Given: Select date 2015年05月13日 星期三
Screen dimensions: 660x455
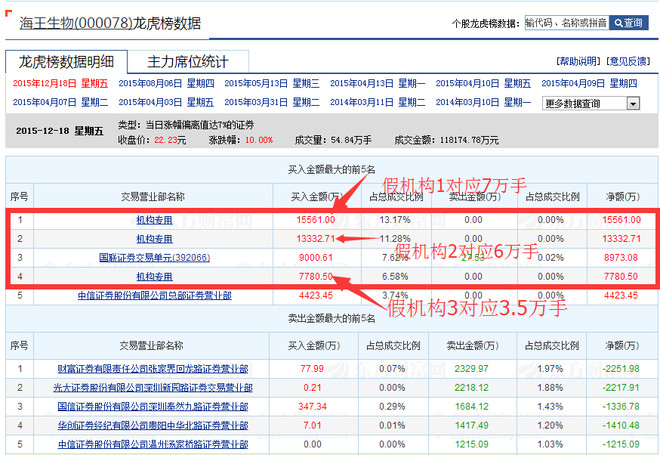Looking at the screenshot, I should 272,83.
